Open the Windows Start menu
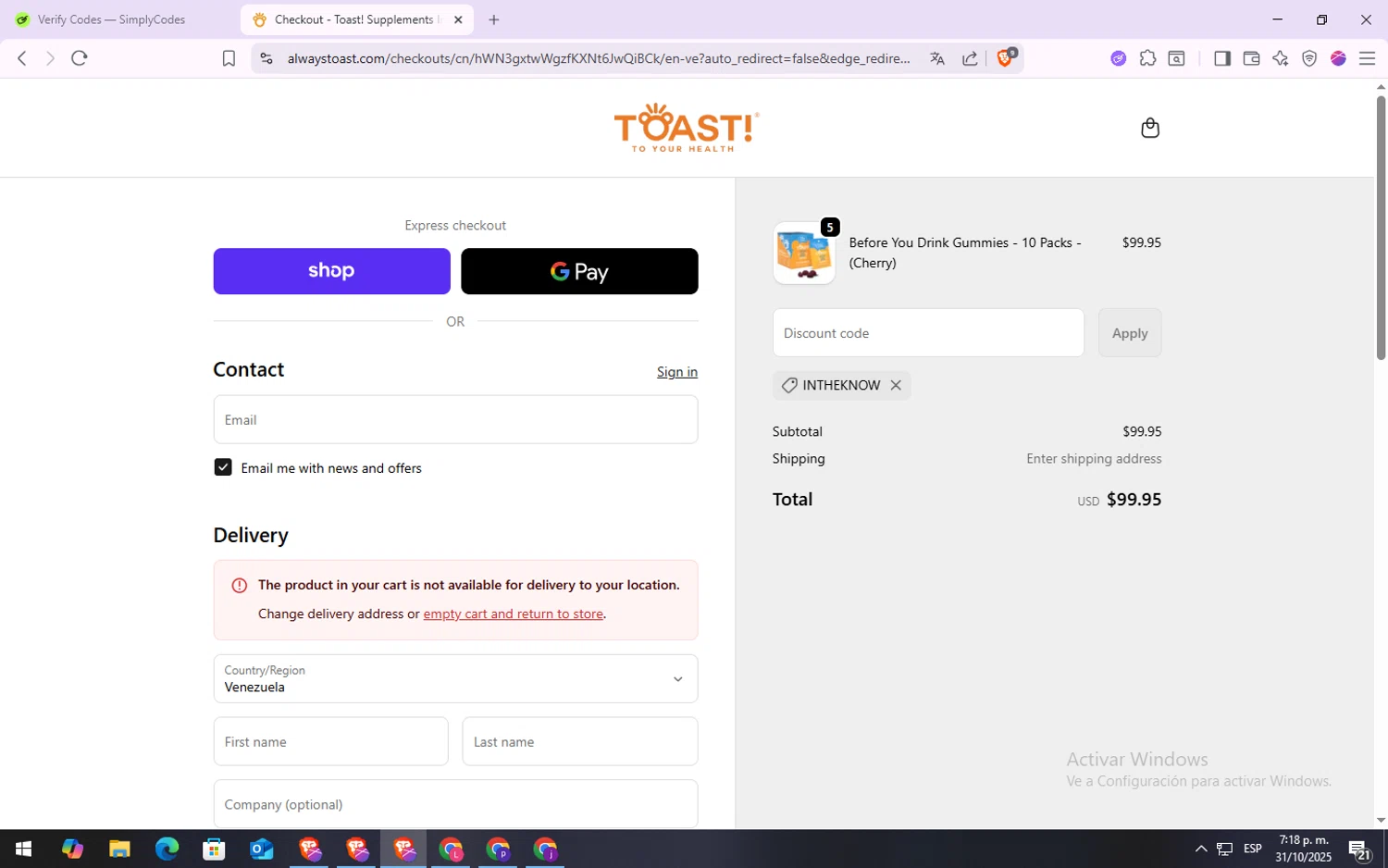This screenshot has height=868, width=1388. [24, 849]
